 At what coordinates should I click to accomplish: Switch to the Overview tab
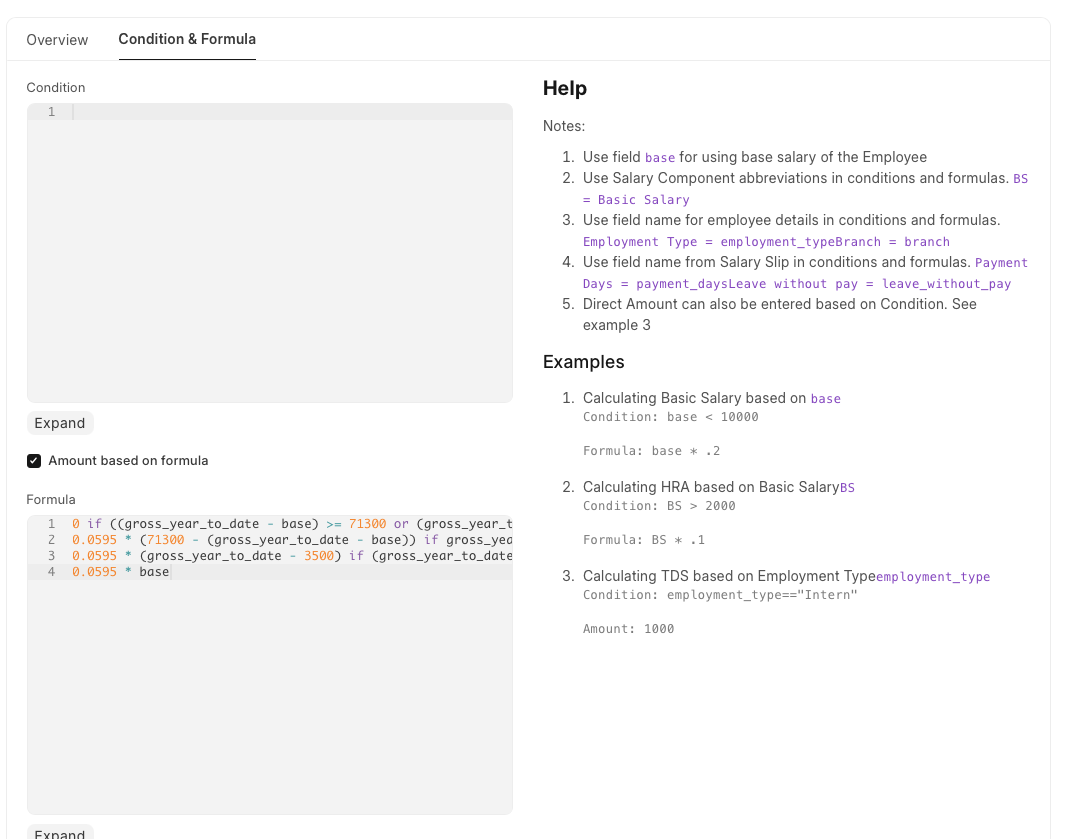(x=57, y=39)
